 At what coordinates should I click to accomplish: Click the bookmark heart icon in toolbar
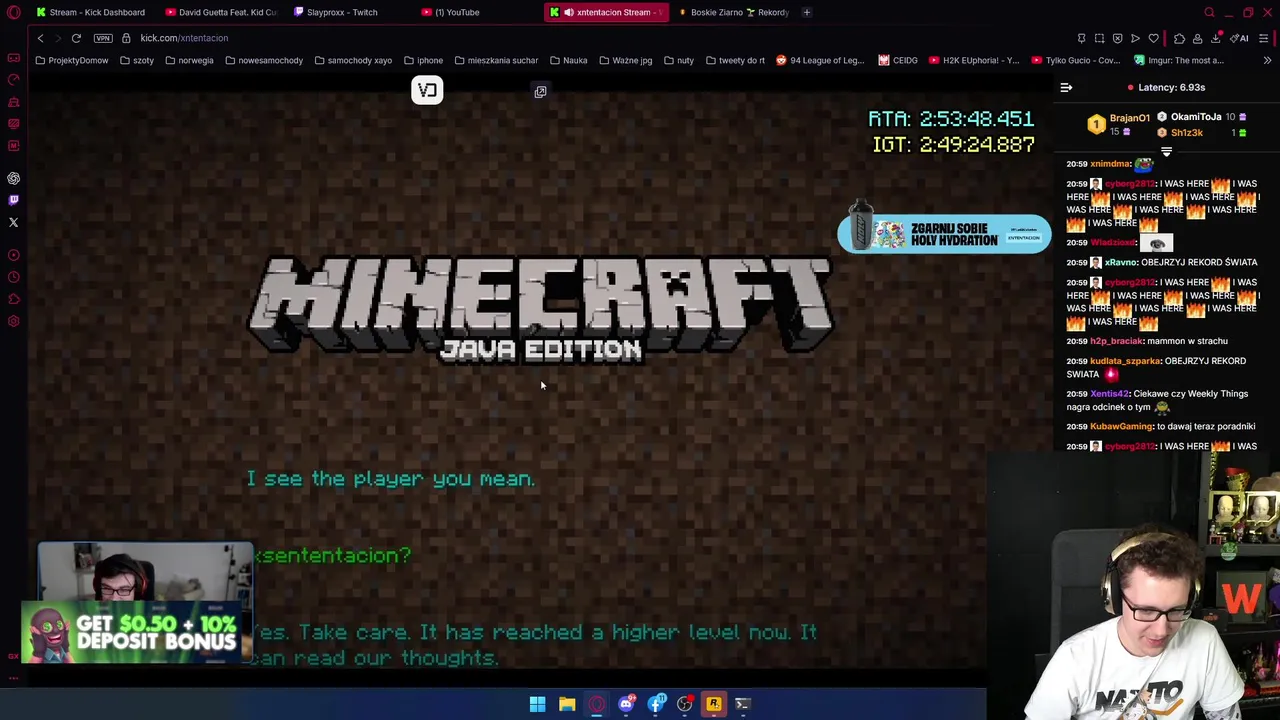pyautogui.click(x=1153, y=38)
